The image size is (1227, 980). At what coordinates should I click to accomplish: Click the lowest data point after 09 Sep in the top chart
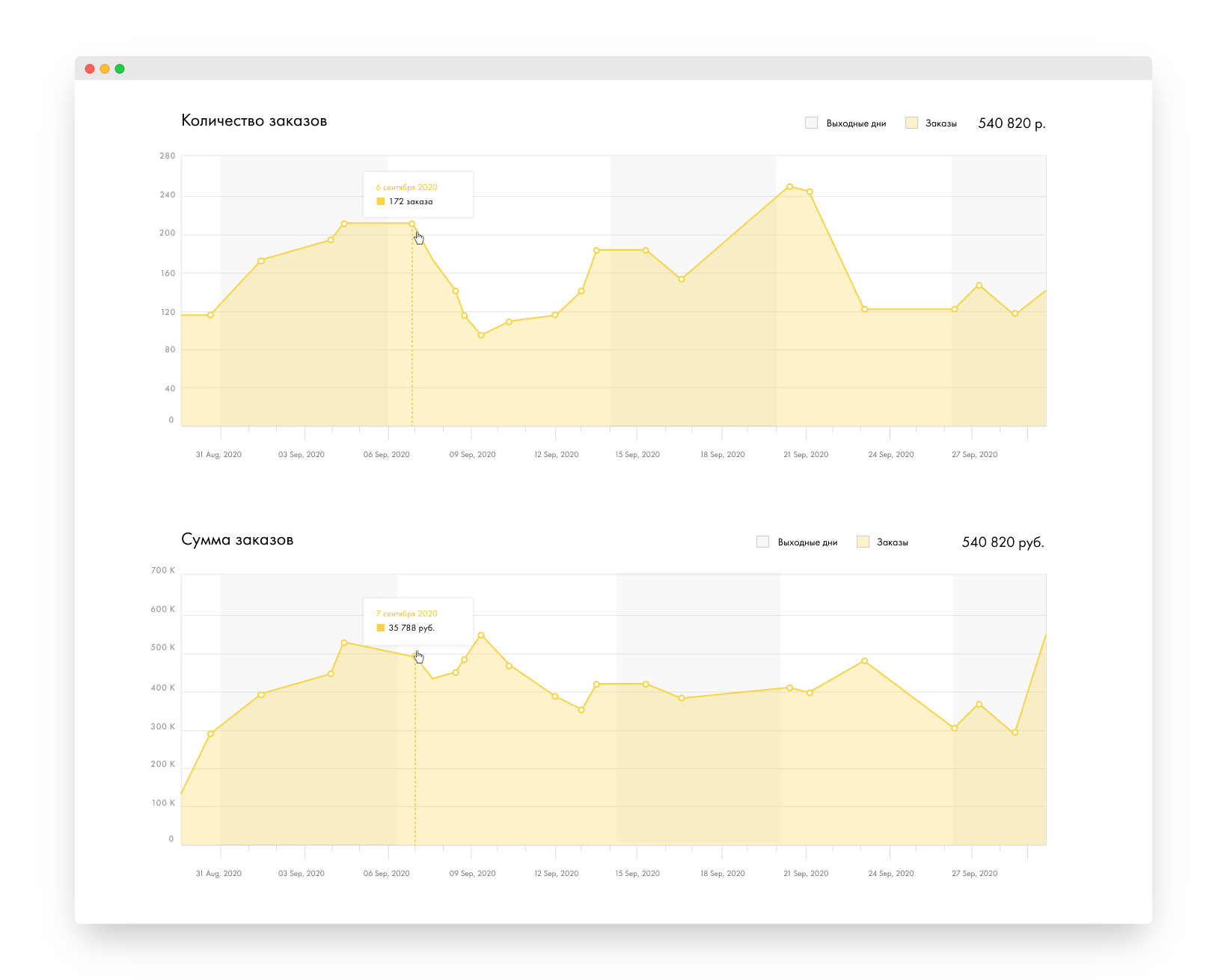click(x=481, y=335)
